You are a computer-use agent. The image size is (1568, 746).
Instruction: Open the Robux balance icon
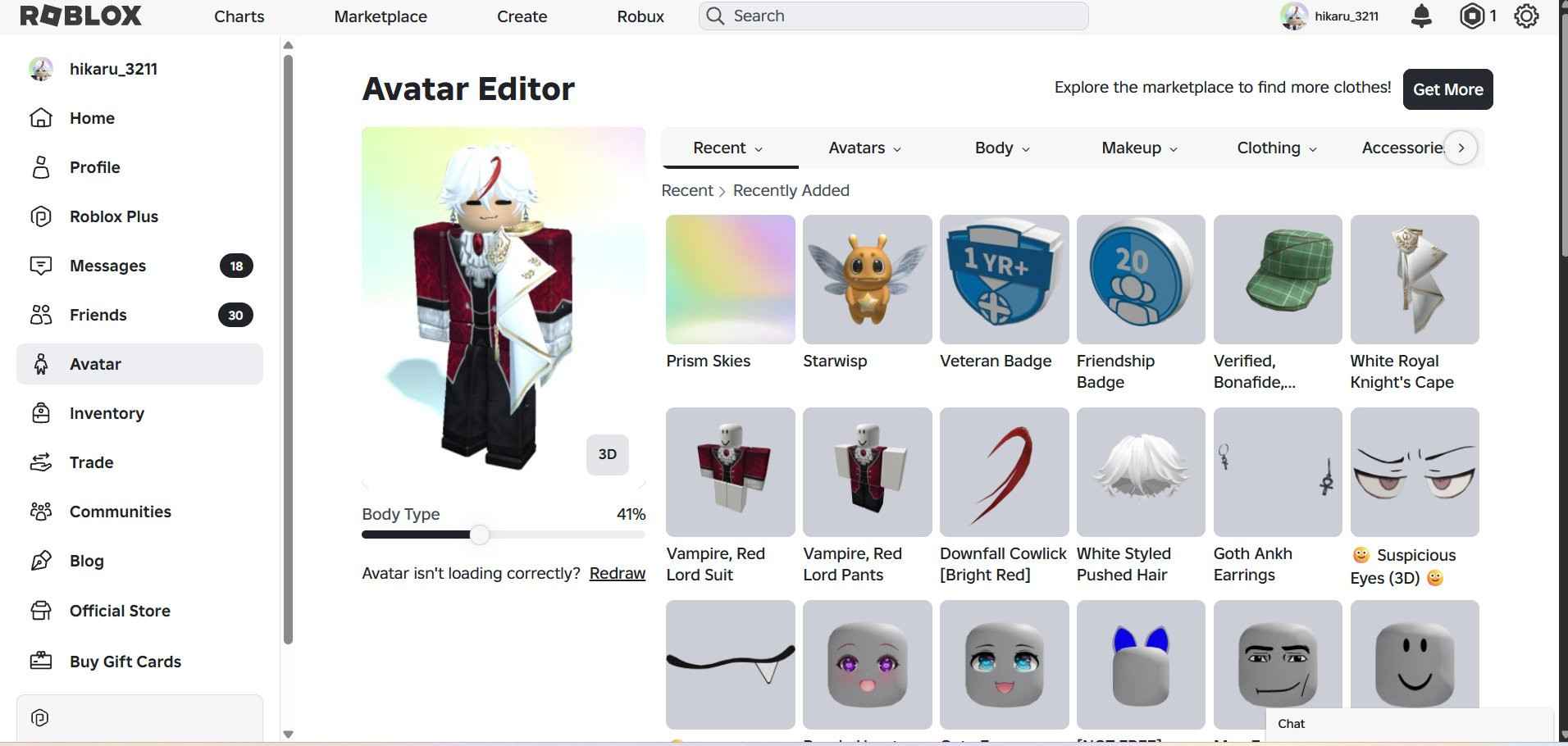coord(1472,16)
